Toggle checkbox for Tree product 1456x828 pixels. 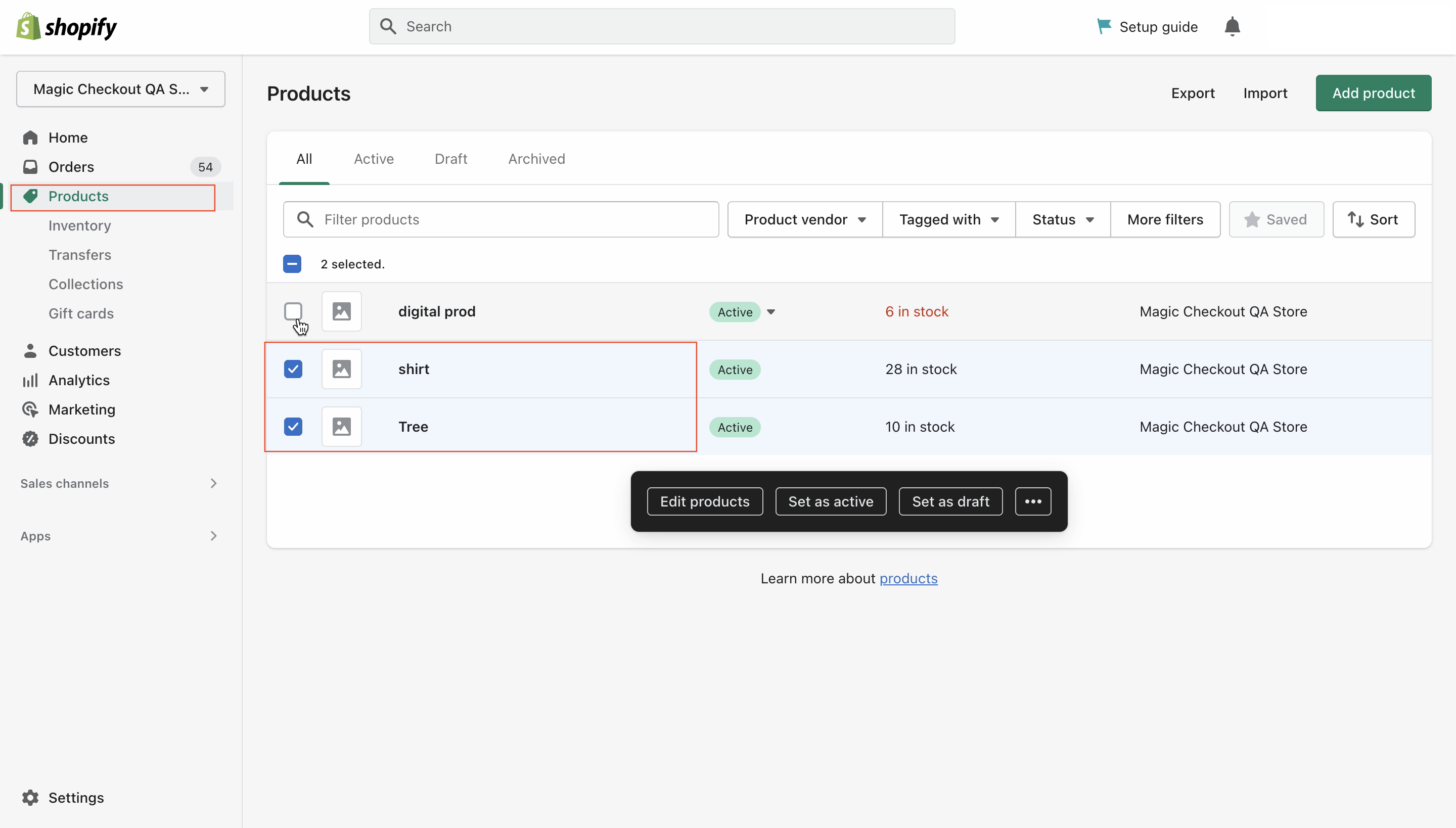click(x=293, y=427)
